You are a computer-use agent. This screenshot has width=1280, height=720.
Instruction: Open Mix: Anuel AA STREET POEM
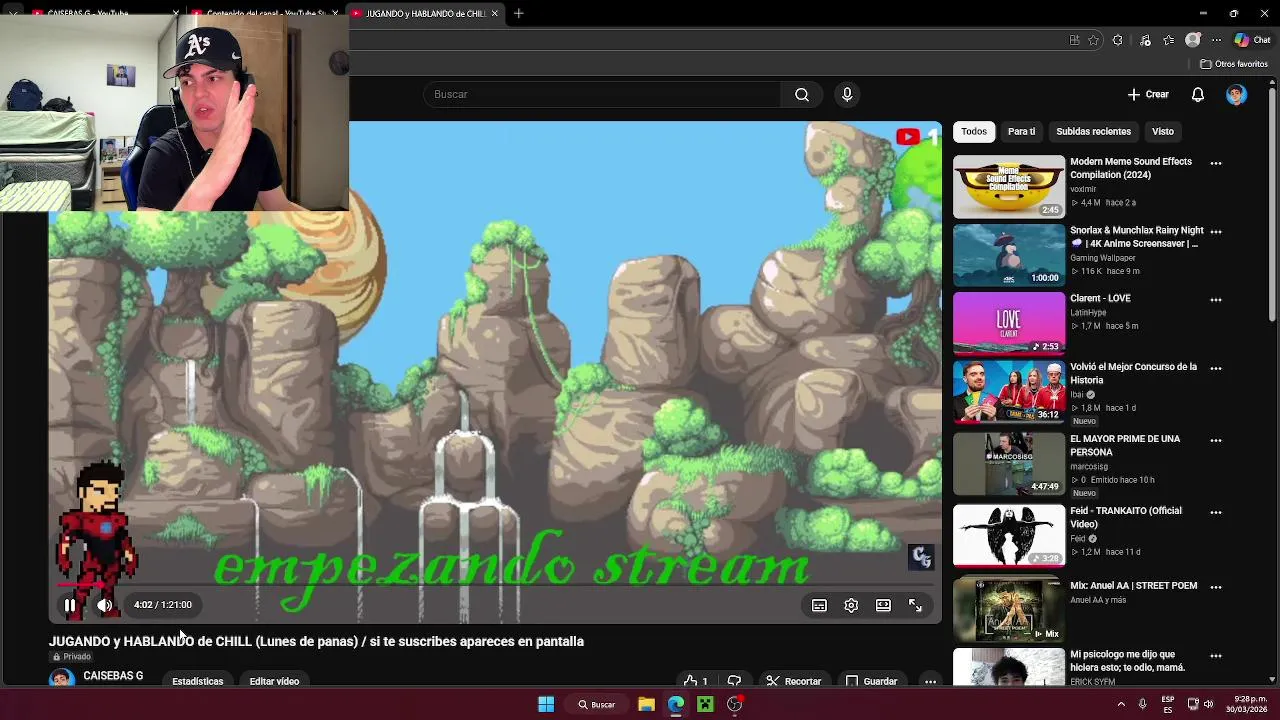[x=1133, y=586]
